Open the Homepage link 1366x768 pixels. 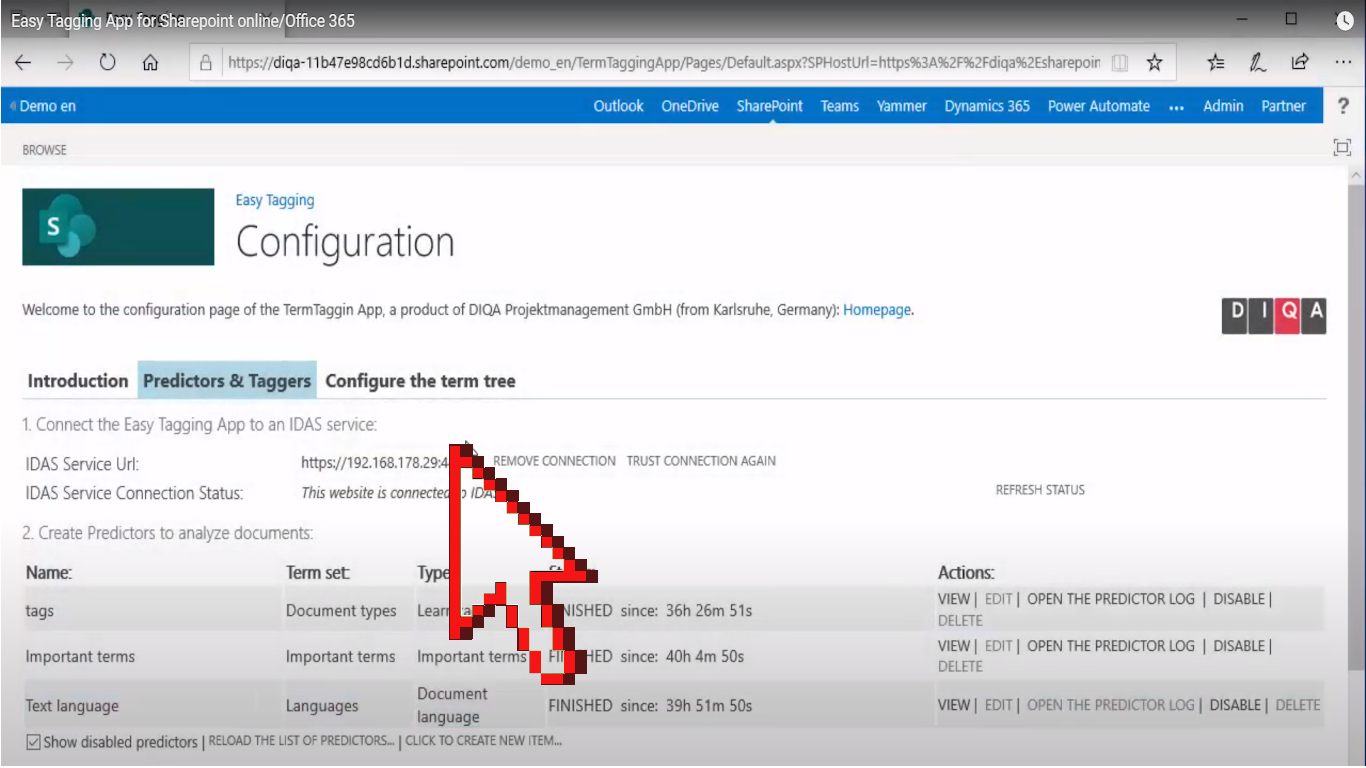tap(877, 310)
